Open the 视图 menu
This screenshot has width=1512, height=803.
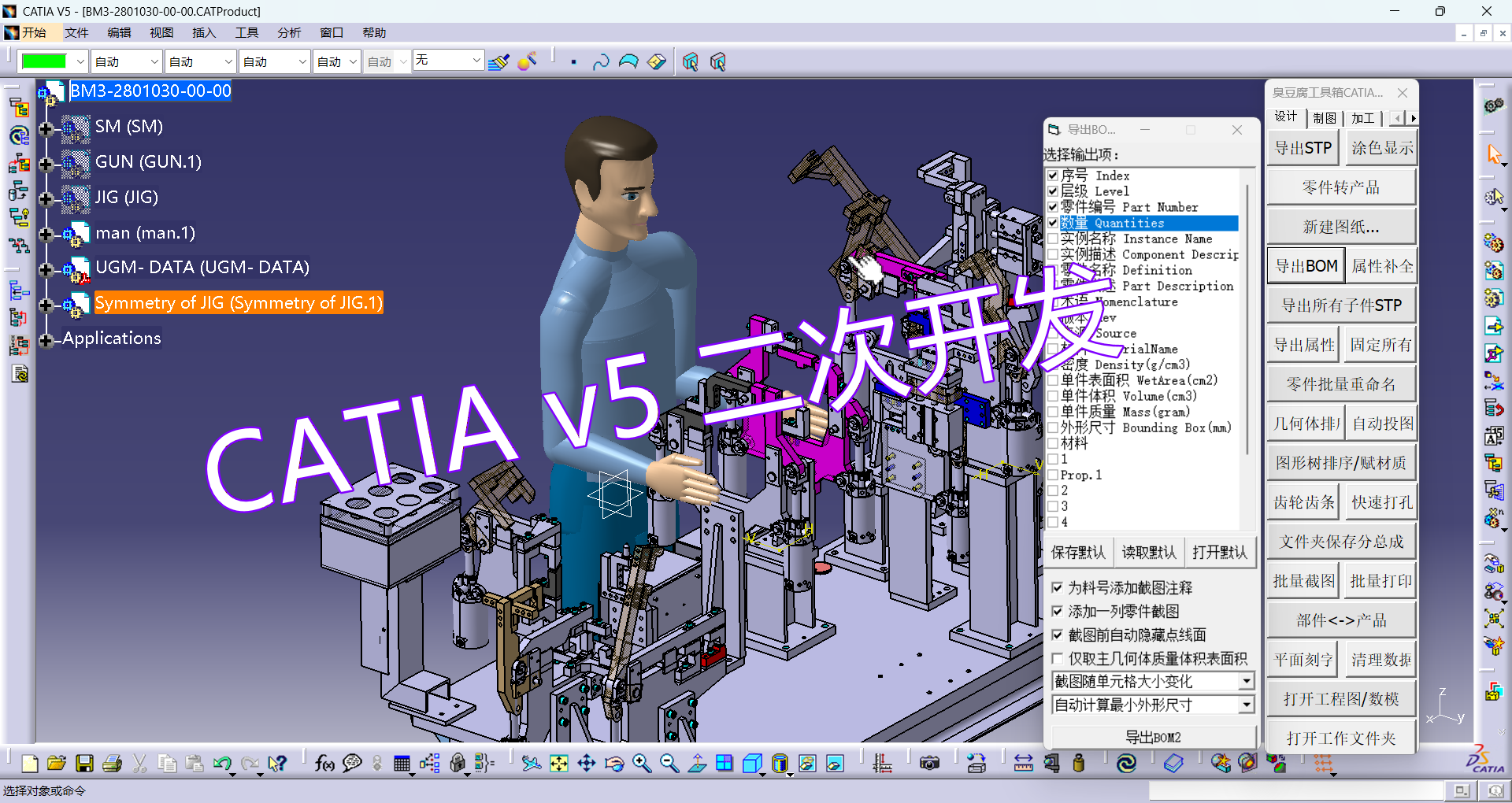(x=161, y=32)
